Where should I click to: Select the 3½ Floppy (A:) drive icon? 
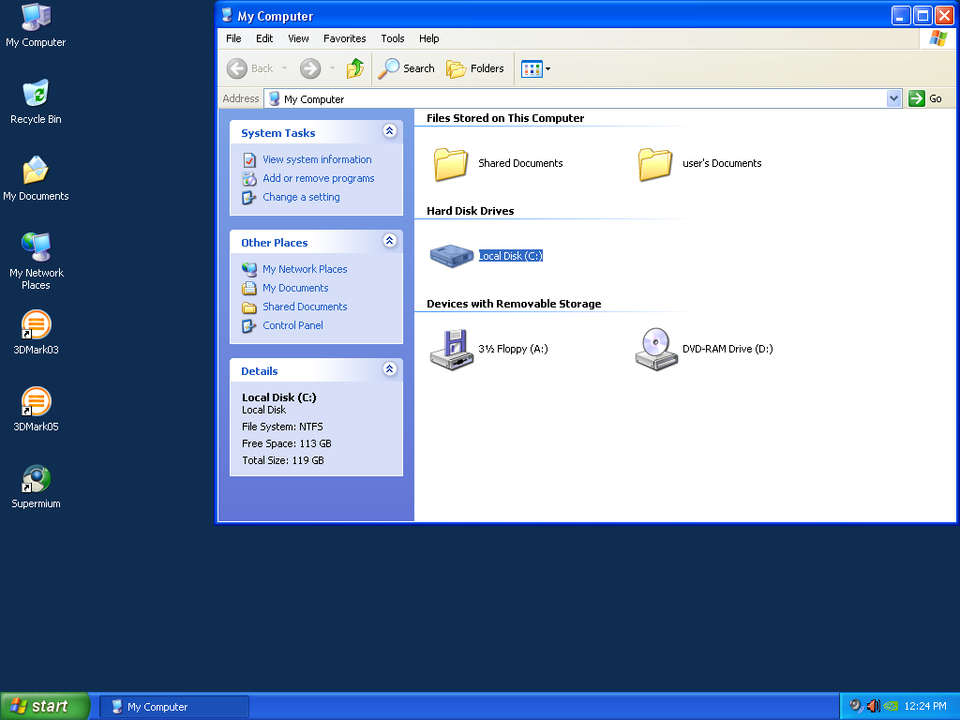click(452, 349)
